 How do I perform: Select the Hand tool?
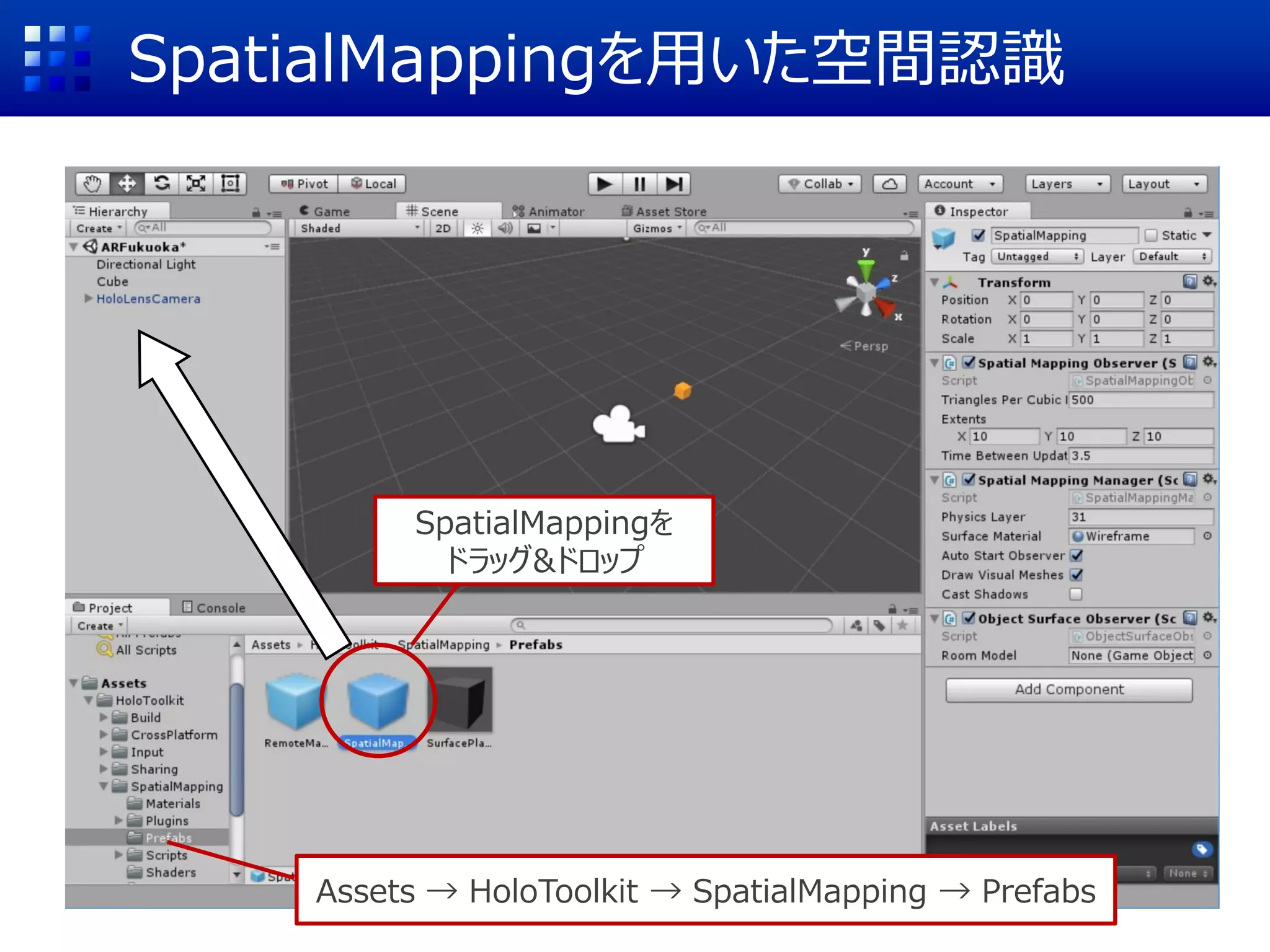coord(93,183)
